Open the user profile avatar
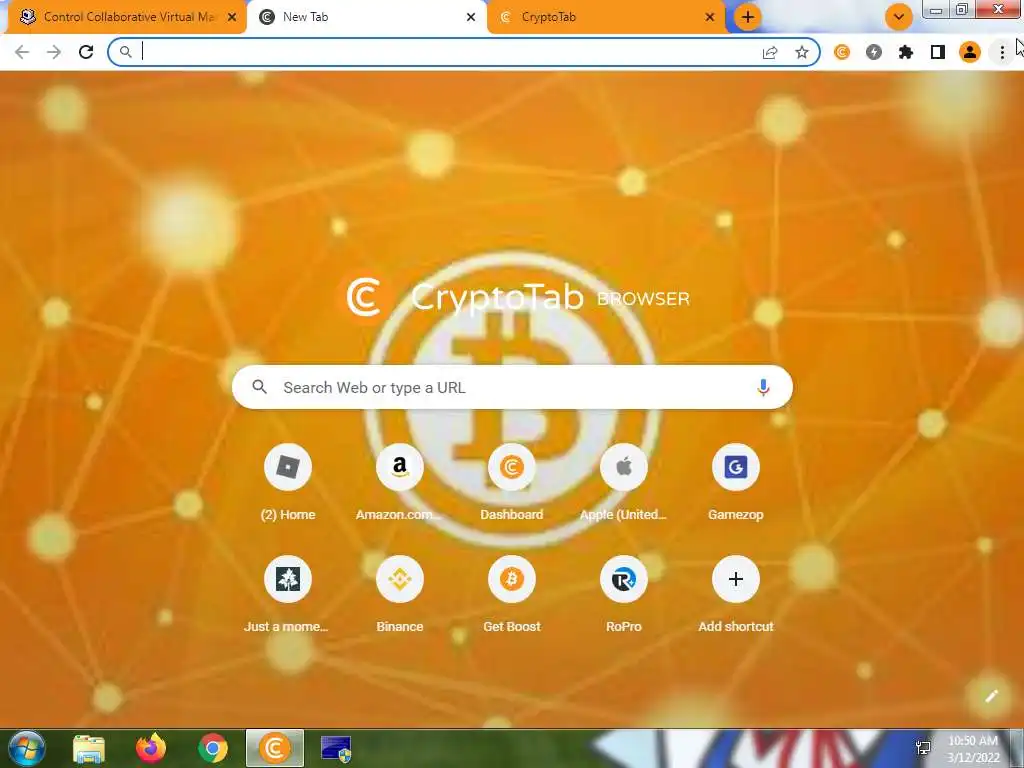 point(970,52)
